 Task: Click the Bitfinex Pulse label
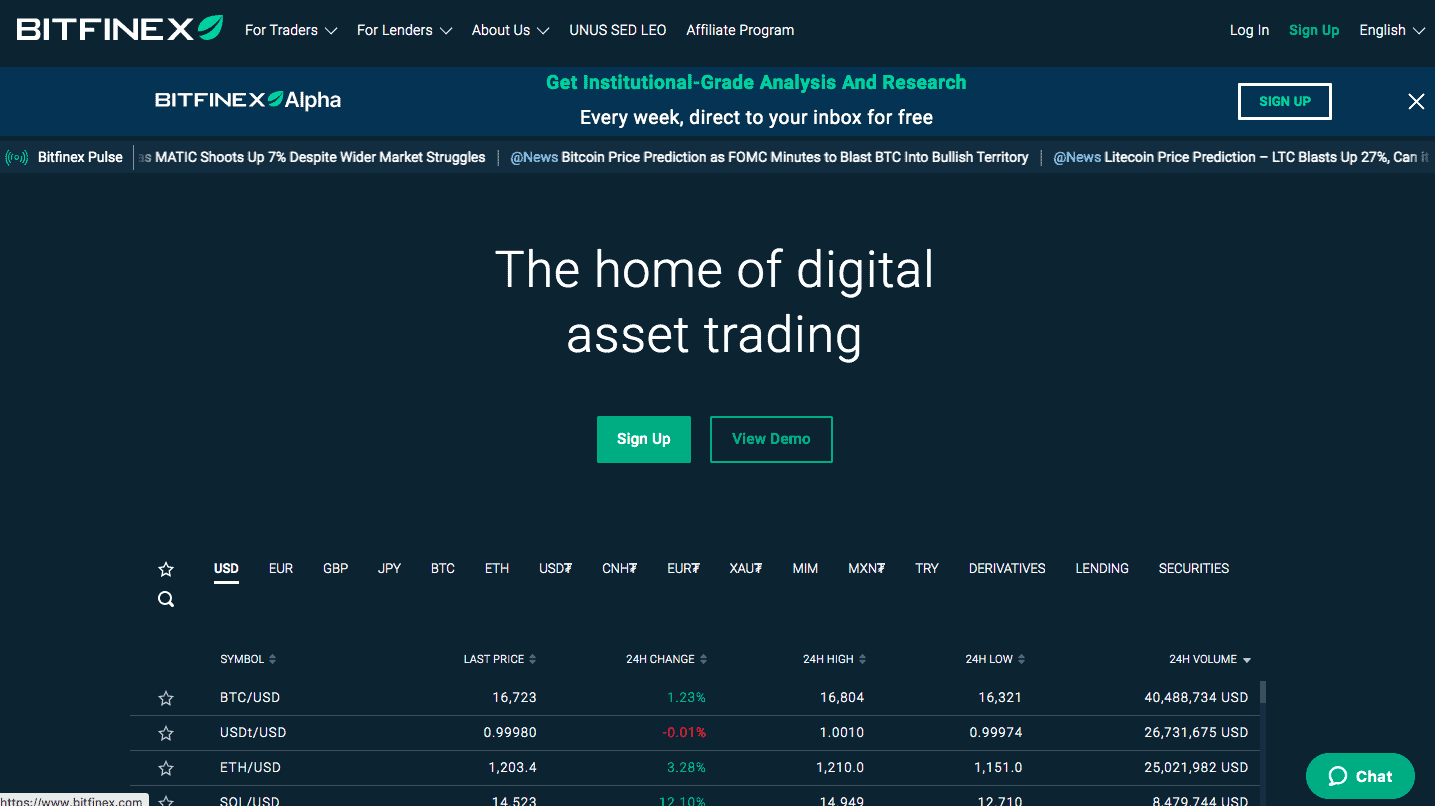[80, 157]
